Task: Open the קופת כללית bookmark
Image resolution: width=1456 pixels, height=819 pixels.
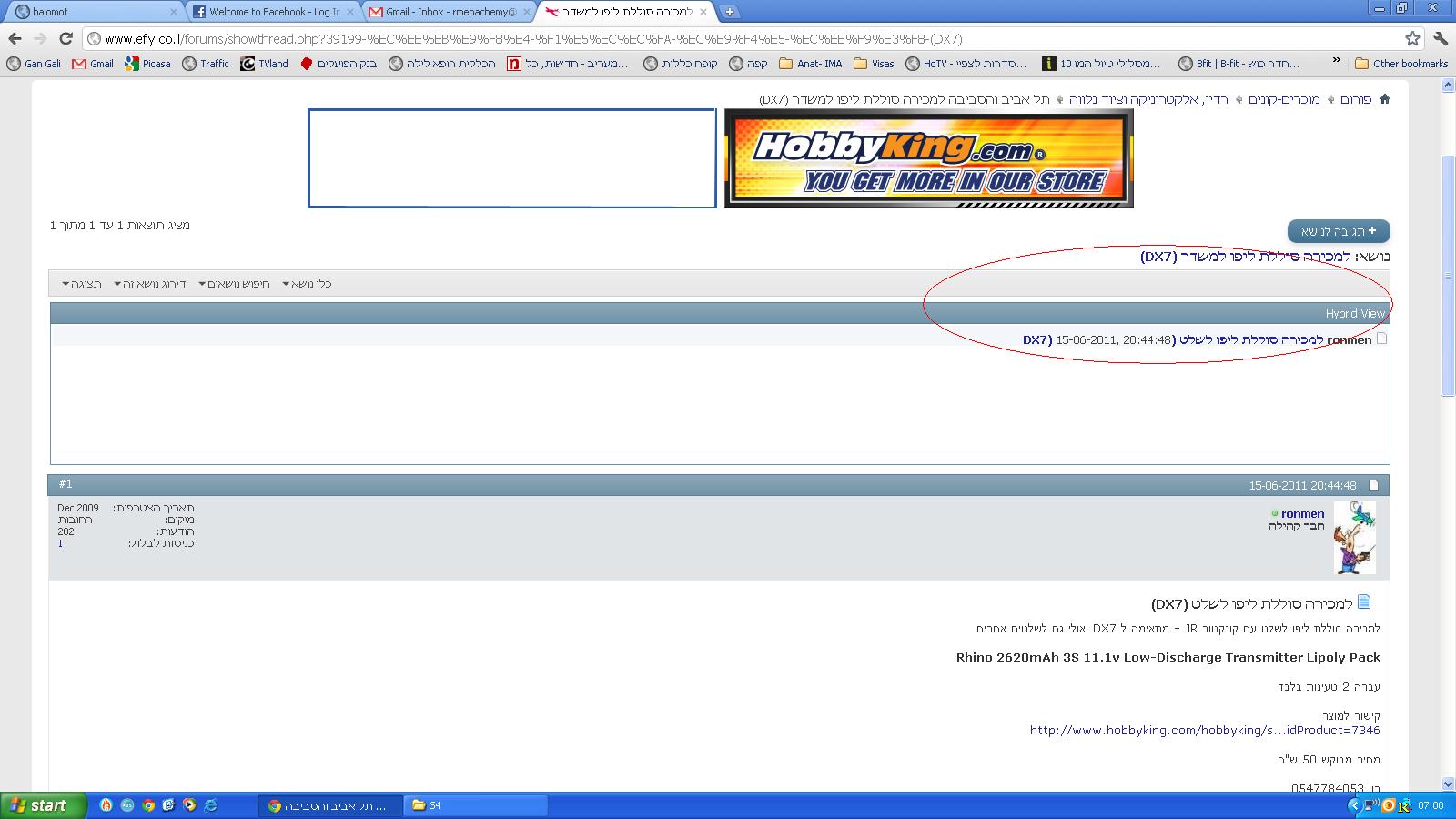Action: point(681,64)
